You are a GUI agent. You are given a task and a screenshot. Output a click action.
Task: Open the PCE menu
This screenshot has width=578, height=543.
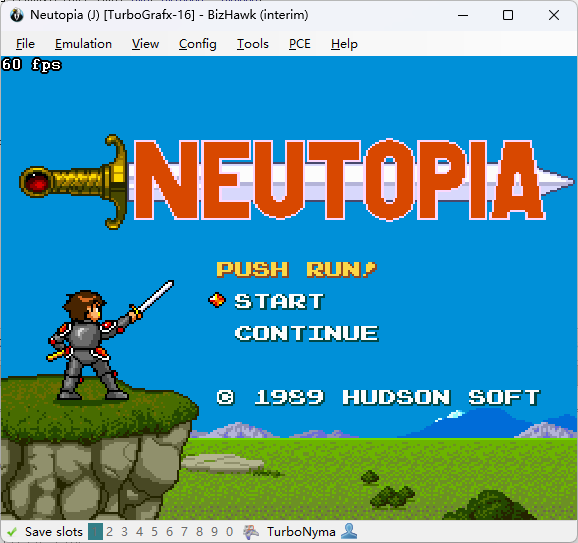300,44
